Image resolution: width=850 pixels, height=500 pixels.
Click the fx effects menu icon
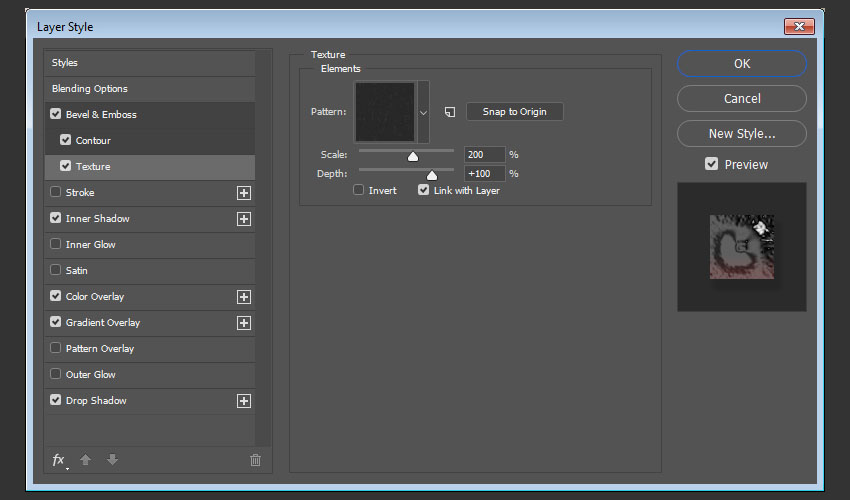[x=59, y=460]
